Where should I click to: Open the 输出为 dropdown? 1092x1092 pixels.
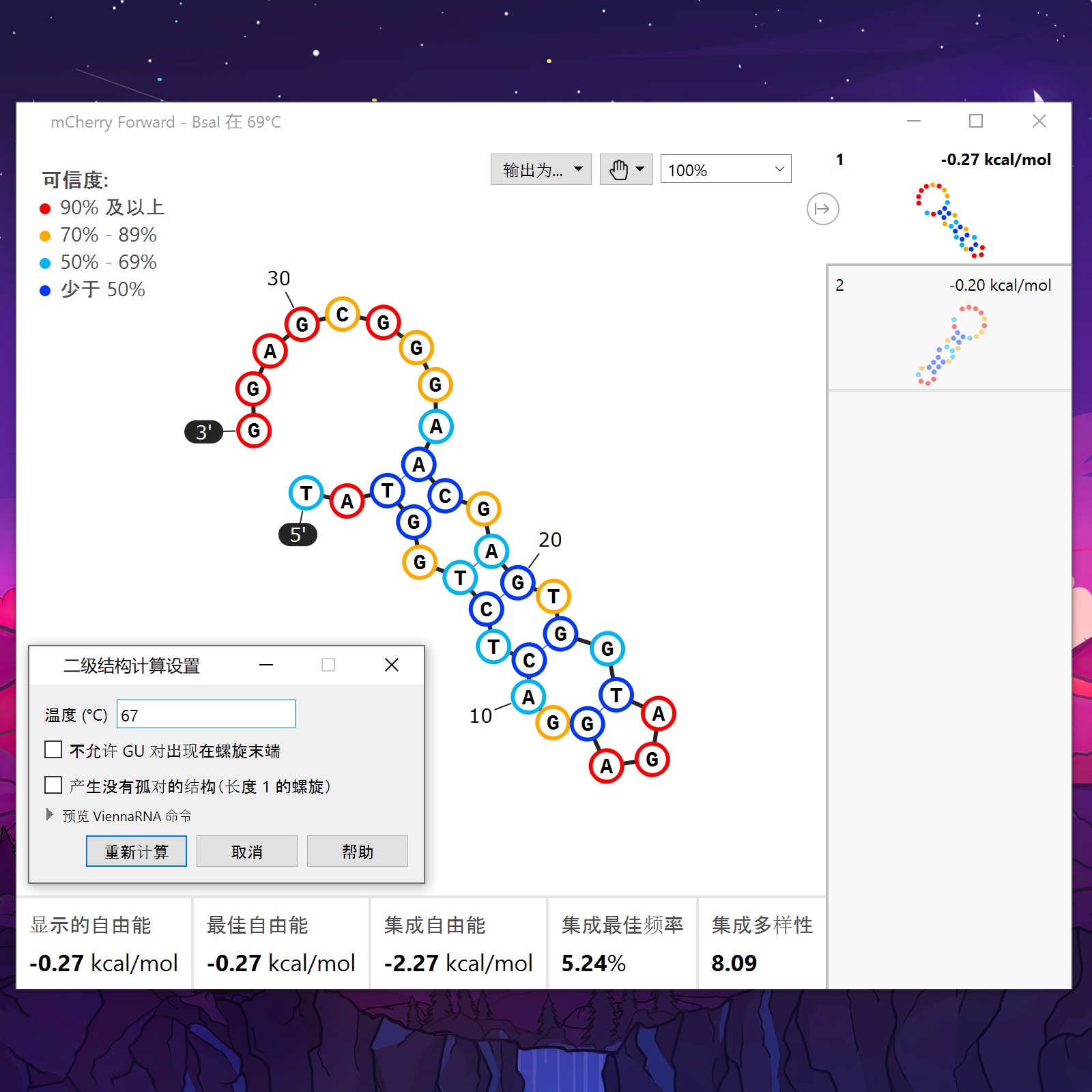(x=541, y=169)
